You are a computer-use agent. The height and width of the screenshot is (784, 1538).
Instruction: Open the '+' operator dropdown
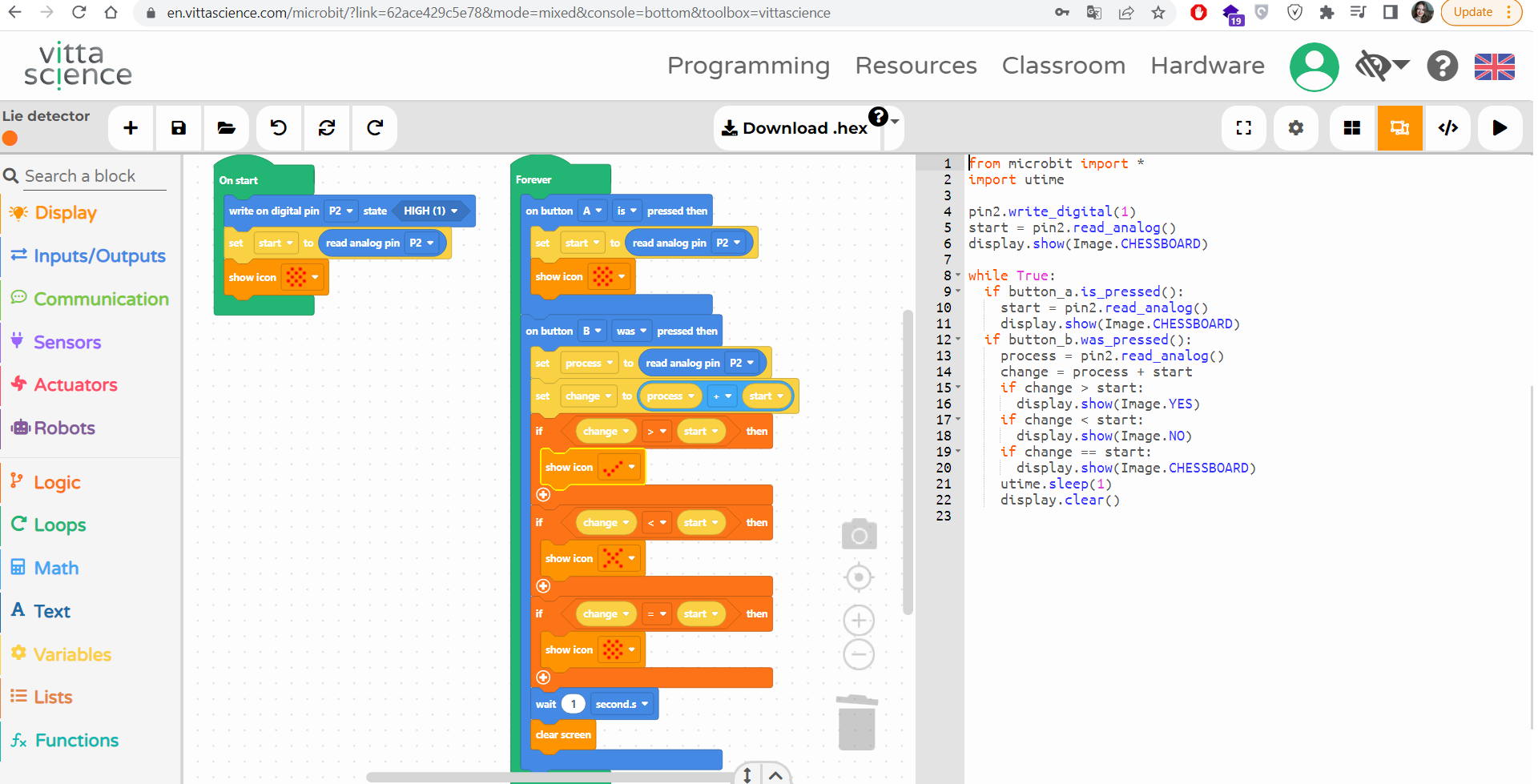[723, 396]
